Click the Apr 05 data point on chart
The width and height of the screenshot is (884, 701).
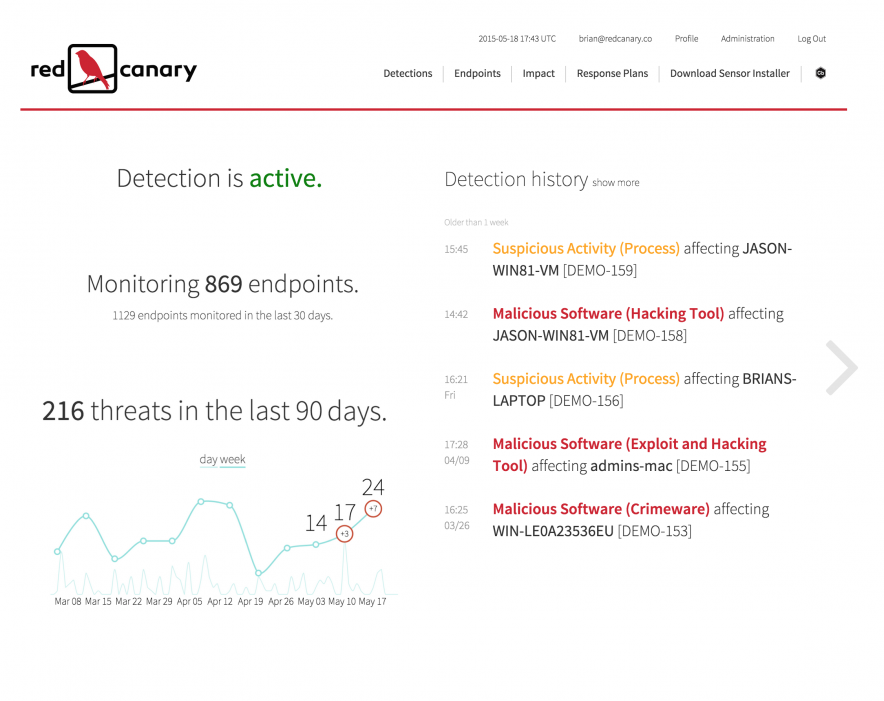(201, 500)
